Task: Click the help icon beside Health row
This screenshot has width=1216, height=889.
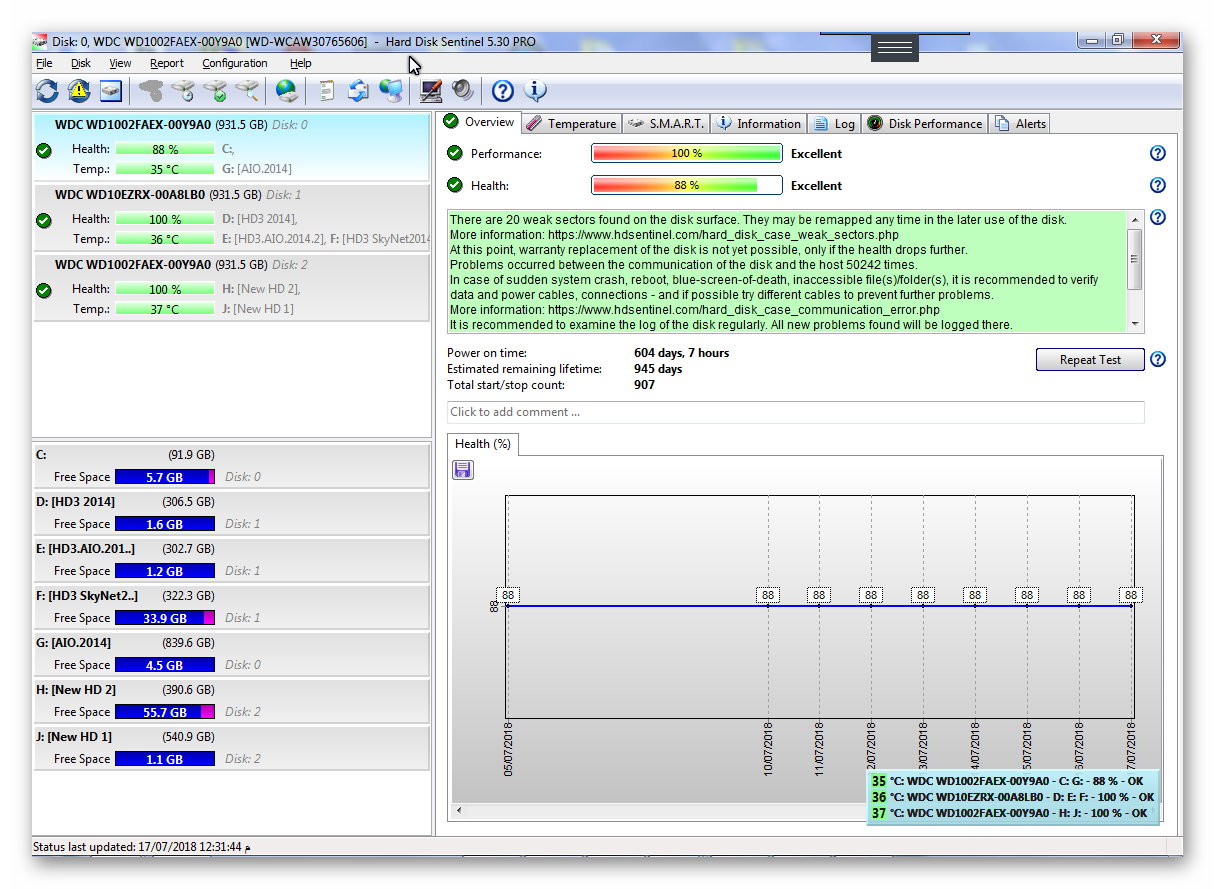Action: [x=1158, y=185]
